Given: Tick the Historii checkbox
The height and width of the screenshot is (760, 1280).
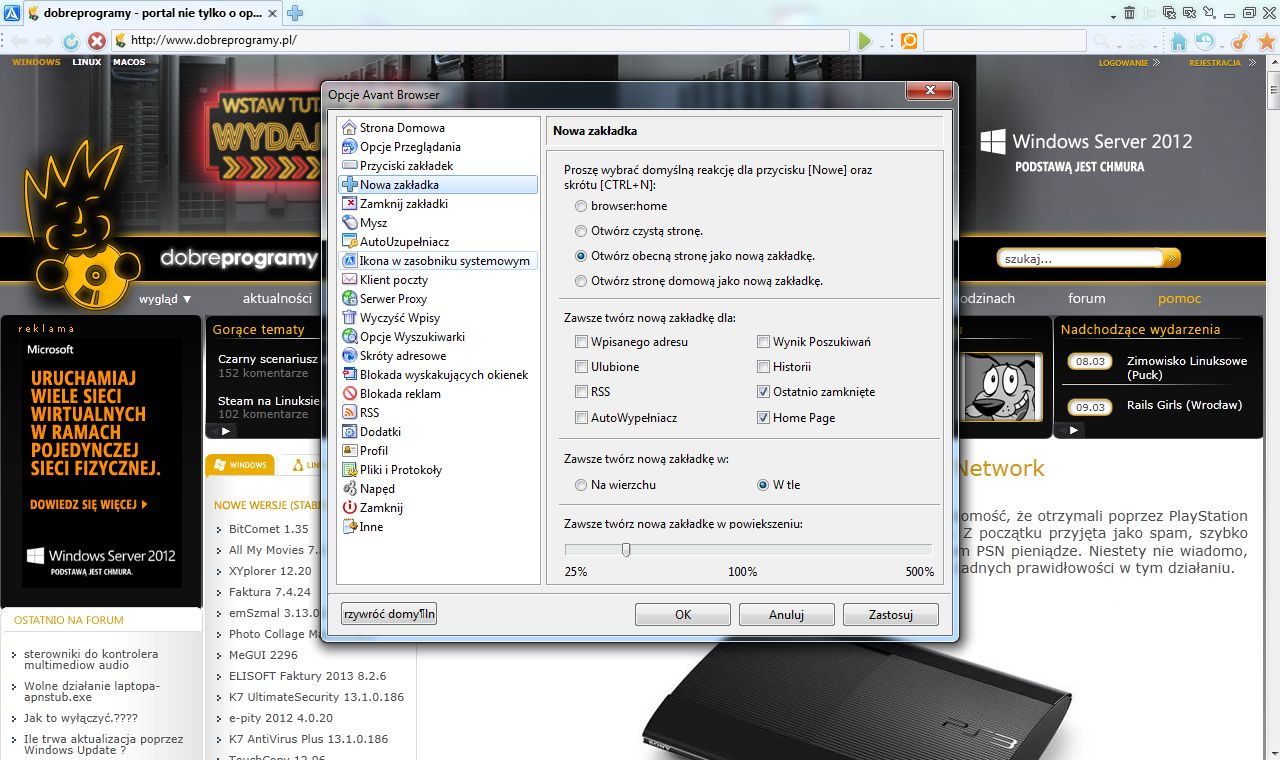Looking at the screenshot, I should (x=764, y=367).
